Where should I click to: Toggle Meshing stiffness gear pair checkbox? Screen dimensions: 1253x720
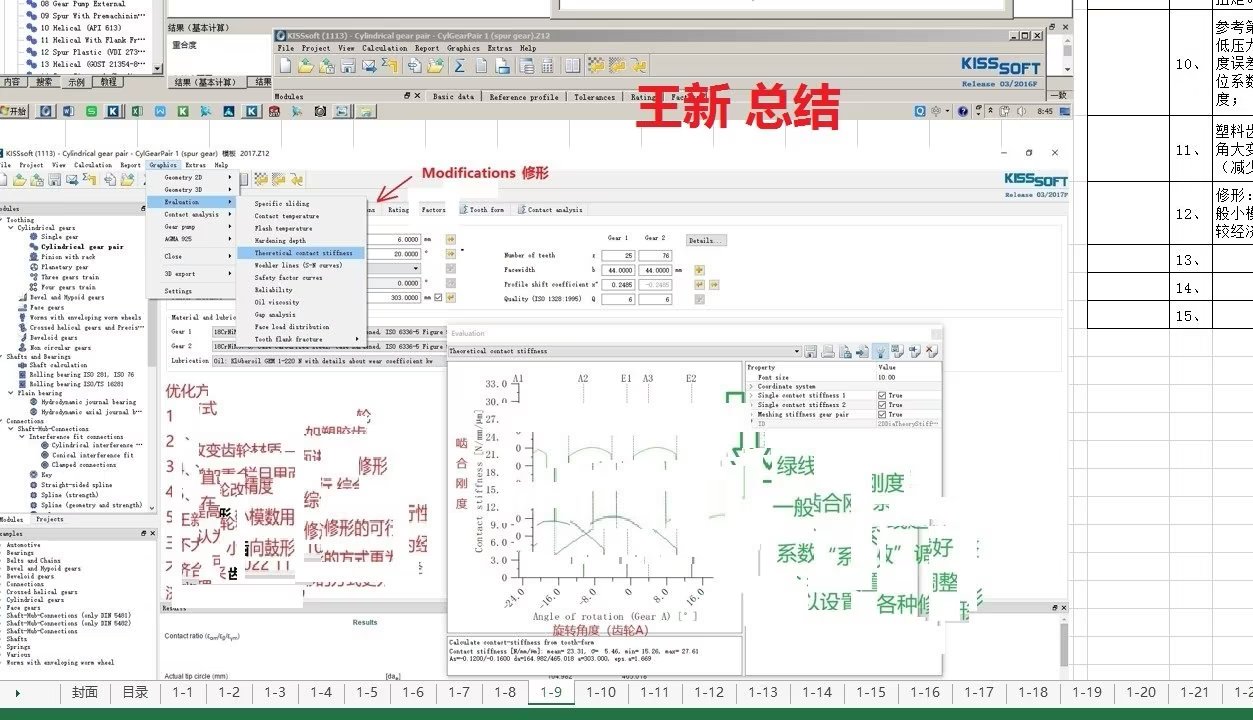point(881,414)
